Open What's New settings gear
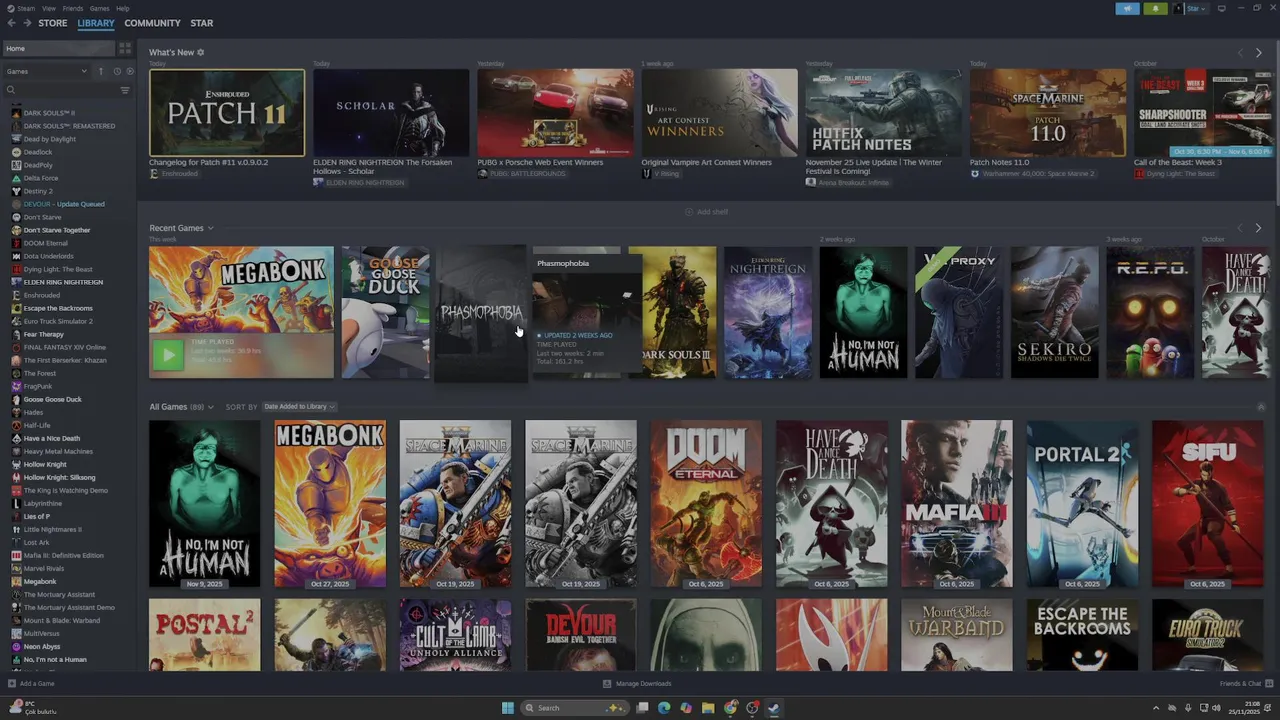 click(x=200, y=52)
